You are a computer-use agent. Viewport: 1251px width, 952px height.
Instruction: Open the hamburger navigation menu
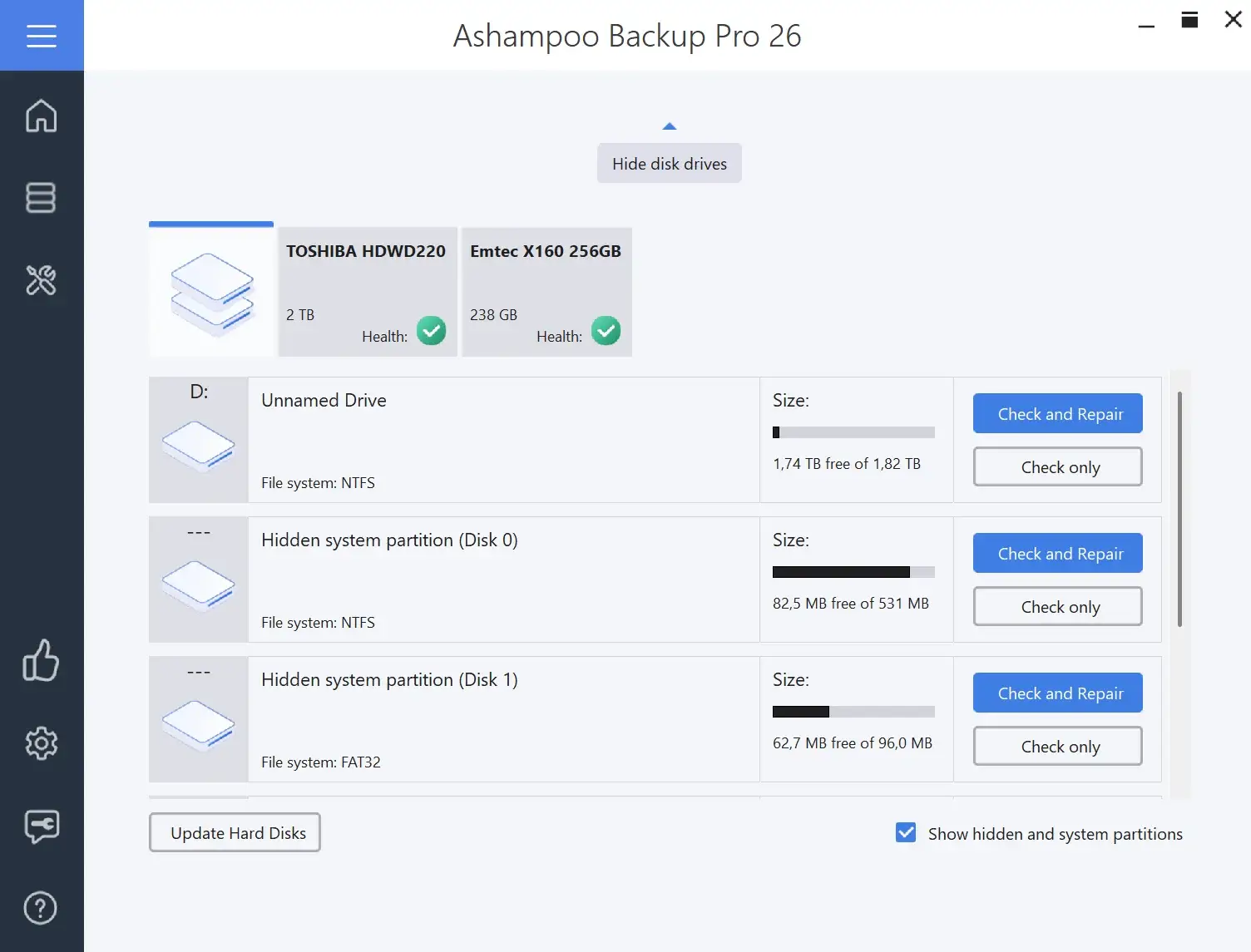tap(42, 35)
